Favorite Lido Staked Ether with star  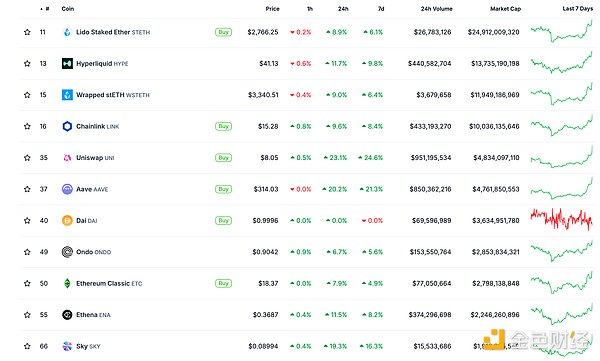tap(27, 32)
